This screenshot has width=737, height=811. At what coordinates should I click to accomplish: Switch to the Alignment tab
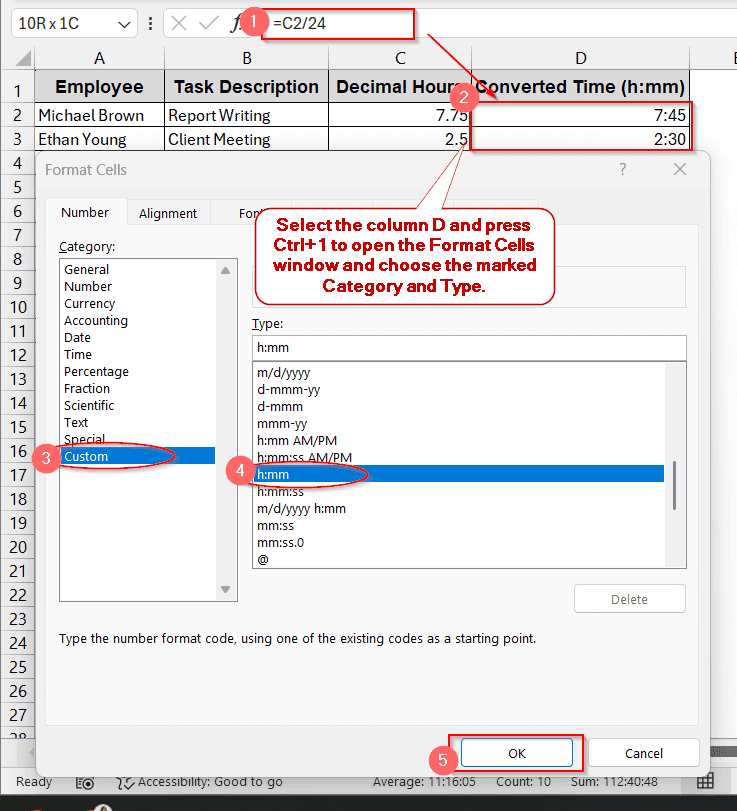(x=168, y=213)
